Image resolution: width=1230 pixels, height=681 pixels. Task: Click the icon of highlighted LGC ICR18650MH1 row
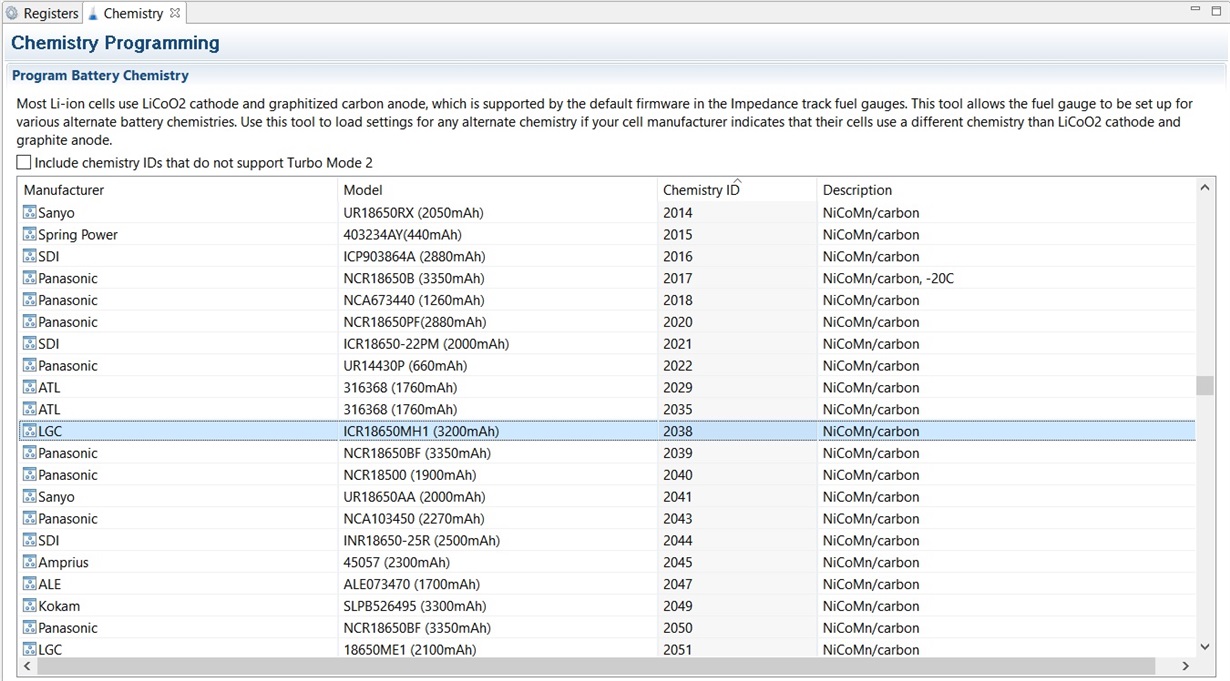pyautogui.click(x=29, y=432)
